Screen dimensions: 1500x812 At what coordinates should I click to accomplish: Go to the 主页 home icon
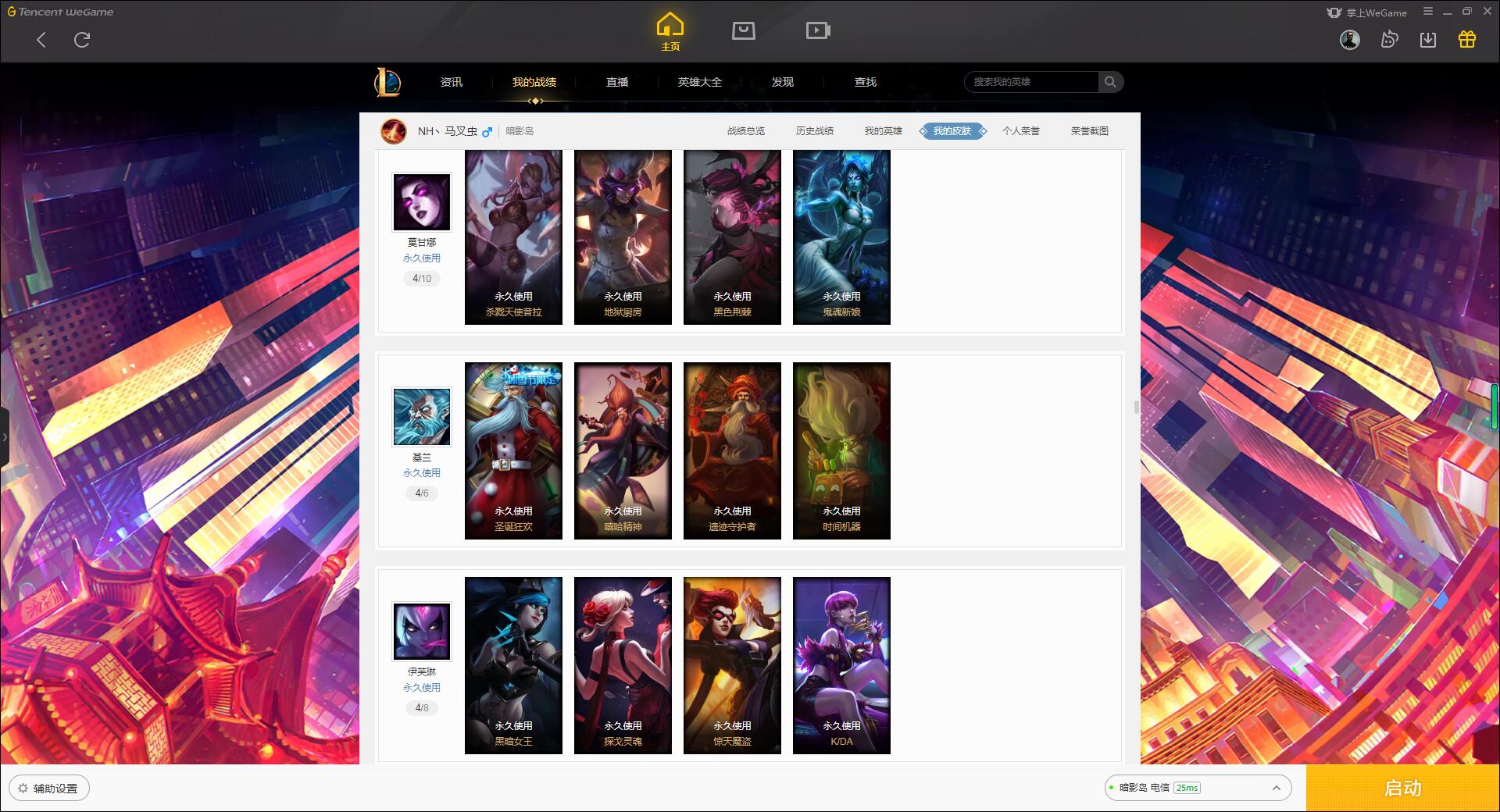click(x=670, y=32)
